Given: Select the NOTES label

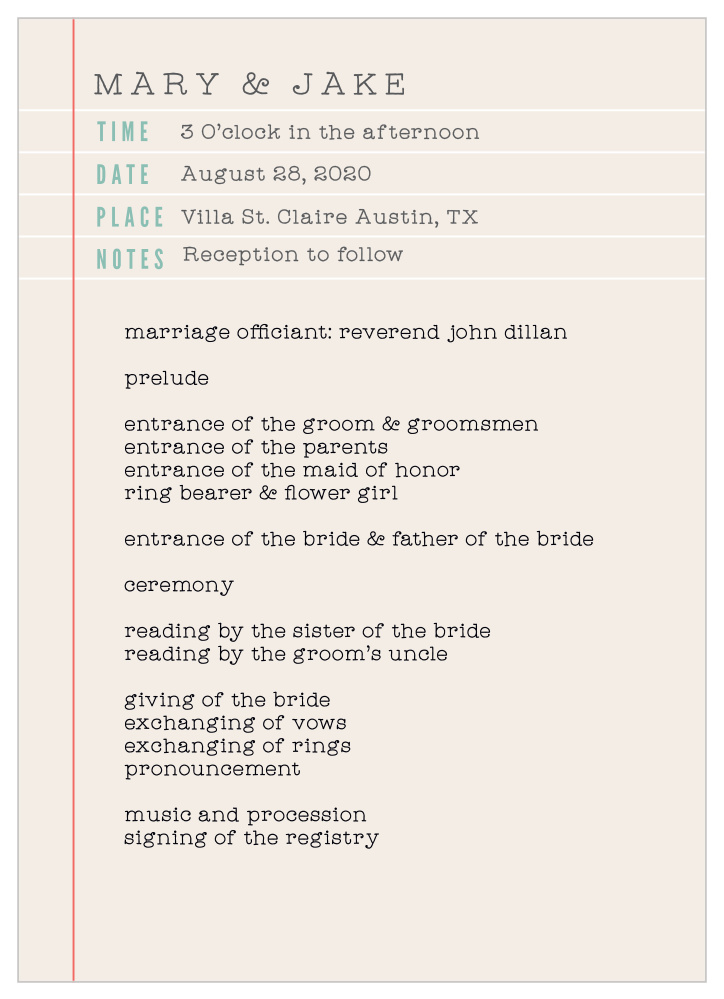Looking at the screenshot, I should point(131,259).
